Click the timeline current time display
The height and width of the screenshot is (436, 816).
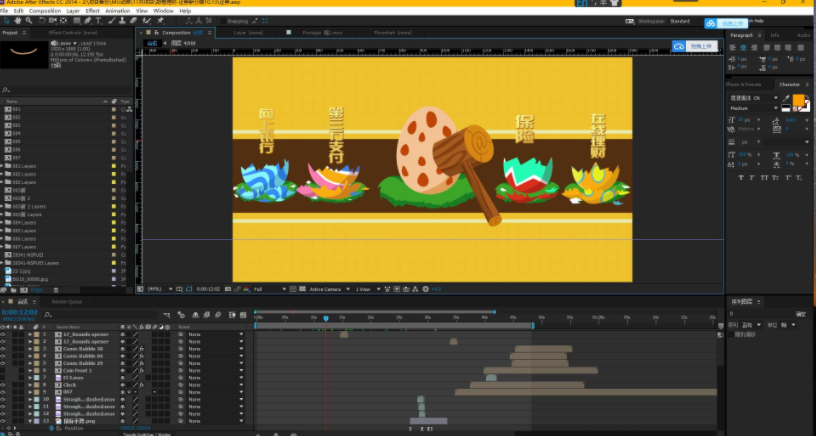click(20, 312)
